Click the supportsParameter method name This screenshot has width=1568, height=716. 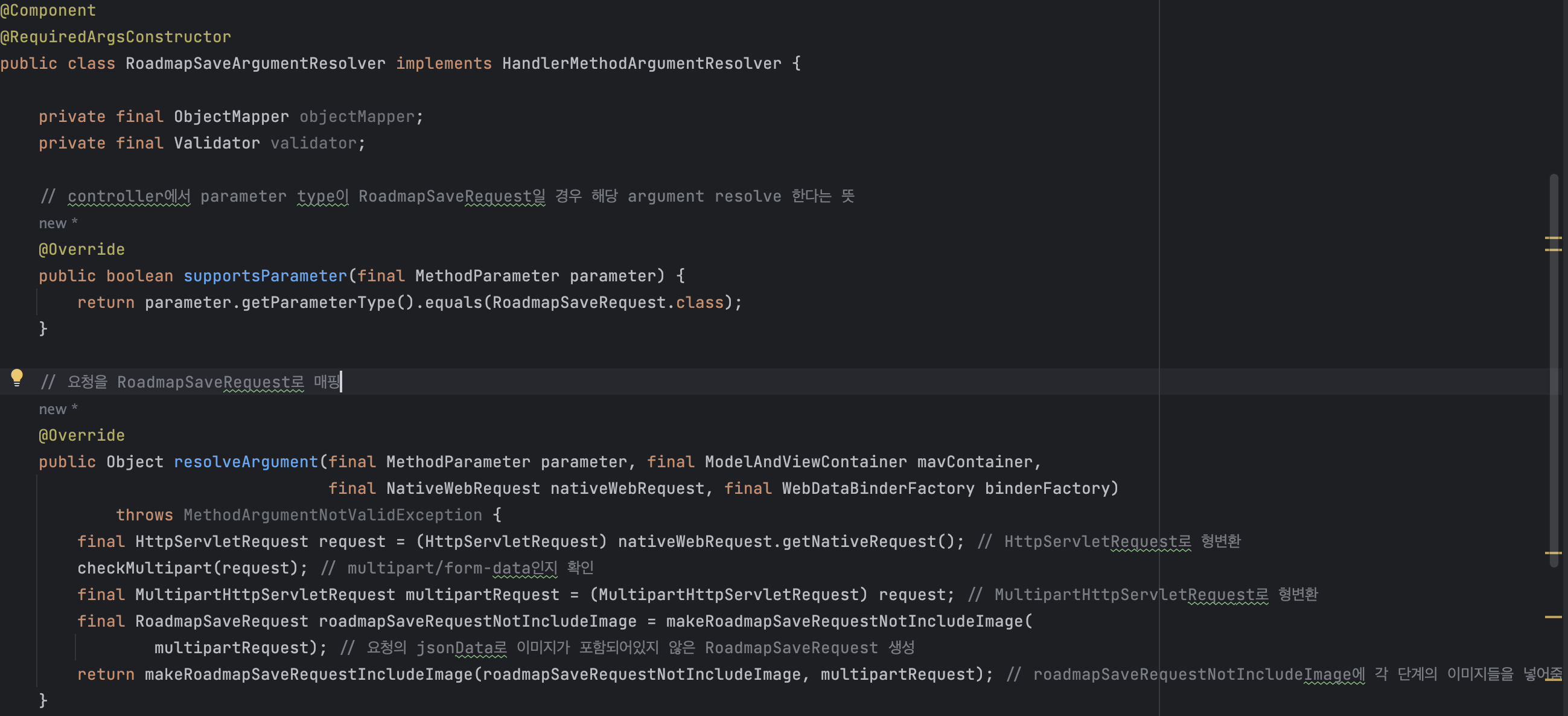265,276
